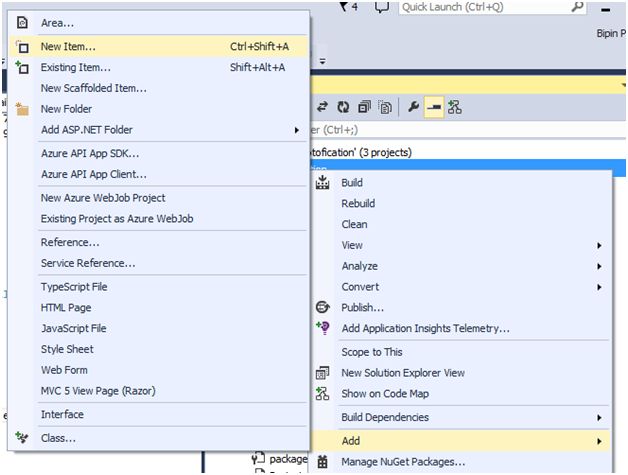Select Area... menu entry

pyautogui.click(x=159, y=23)
